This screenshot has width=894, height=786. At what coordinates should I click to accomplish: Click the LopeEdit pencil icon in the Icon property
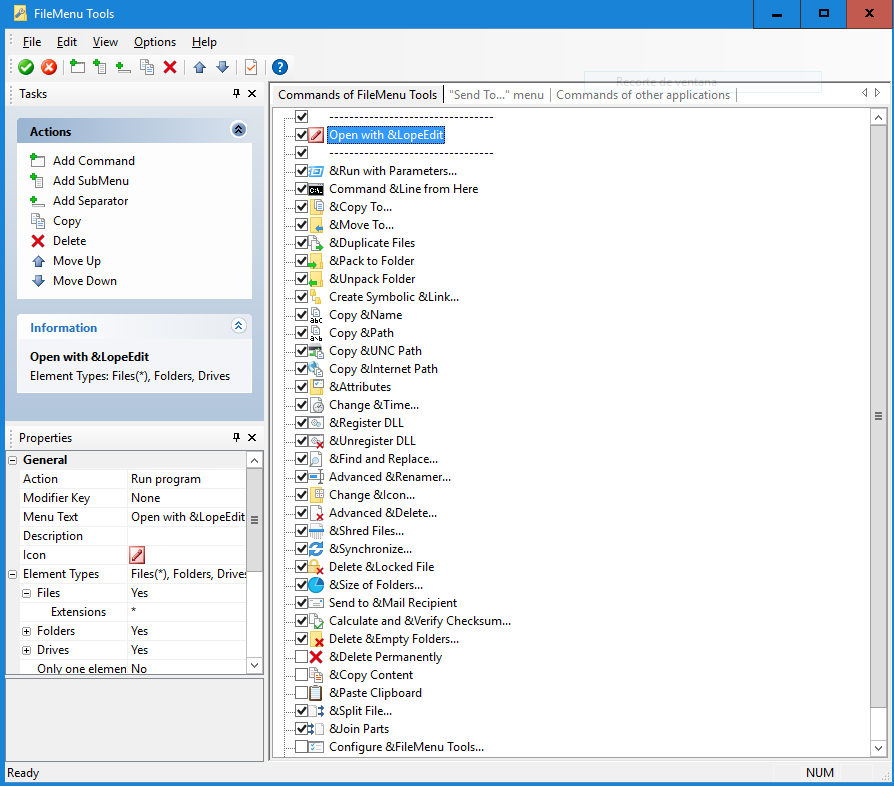pyautogui.click(x=137, y=555)
